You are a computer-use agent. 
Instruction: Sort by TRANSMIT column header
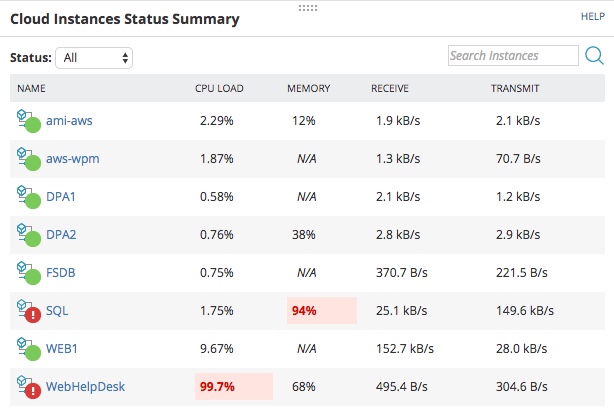tap(515, 88)
